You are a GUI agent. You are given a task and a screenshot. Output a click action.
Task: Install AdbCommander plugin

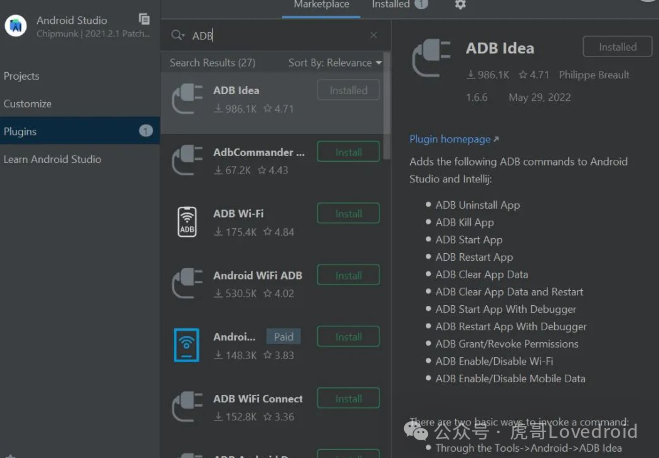pos(348,152)
